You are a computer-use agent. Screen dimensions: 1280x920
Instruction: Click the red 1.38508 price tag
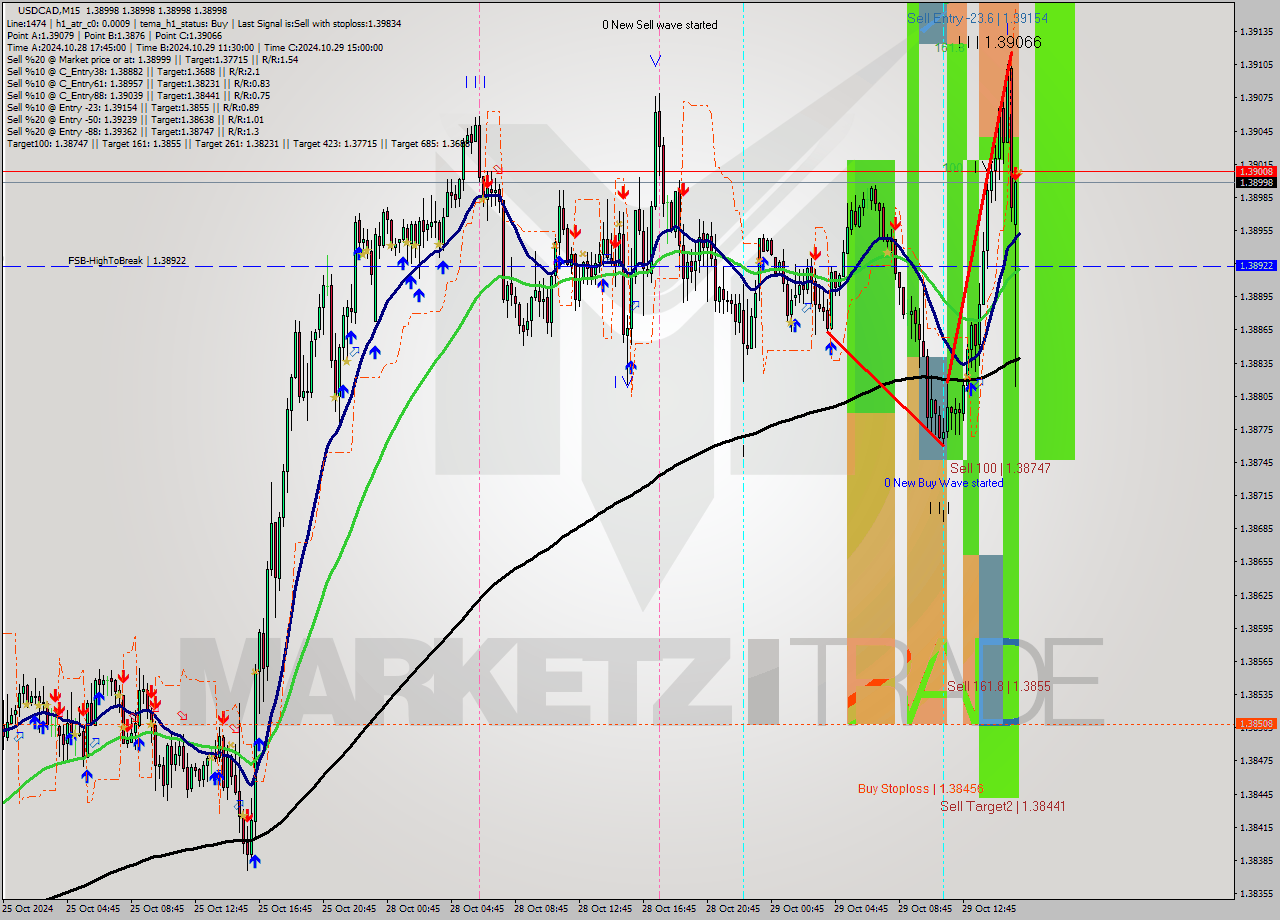point(1255,724)
